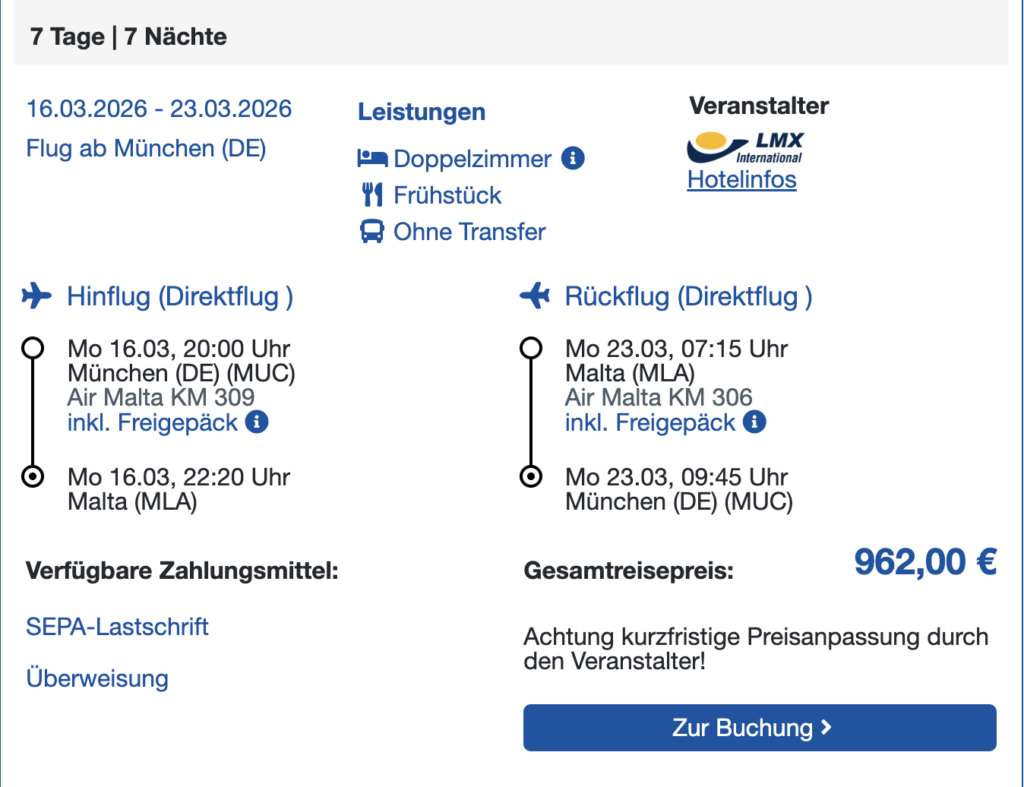Viewport: 1024px width, 787px height.
Task: Click the Hinflug airplane icon
Action: point(37,295)
